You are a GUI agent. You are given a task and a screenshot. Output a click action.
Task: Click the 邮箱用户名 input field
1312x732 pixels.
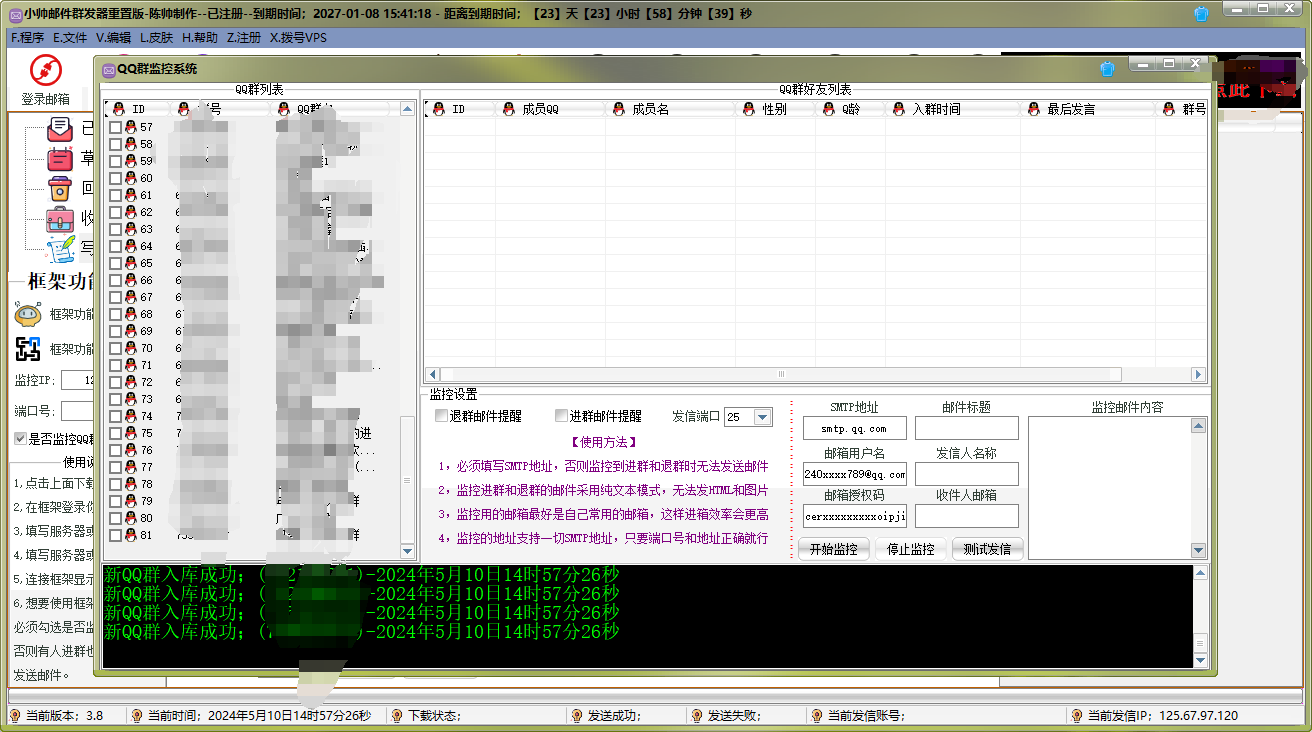855,474
